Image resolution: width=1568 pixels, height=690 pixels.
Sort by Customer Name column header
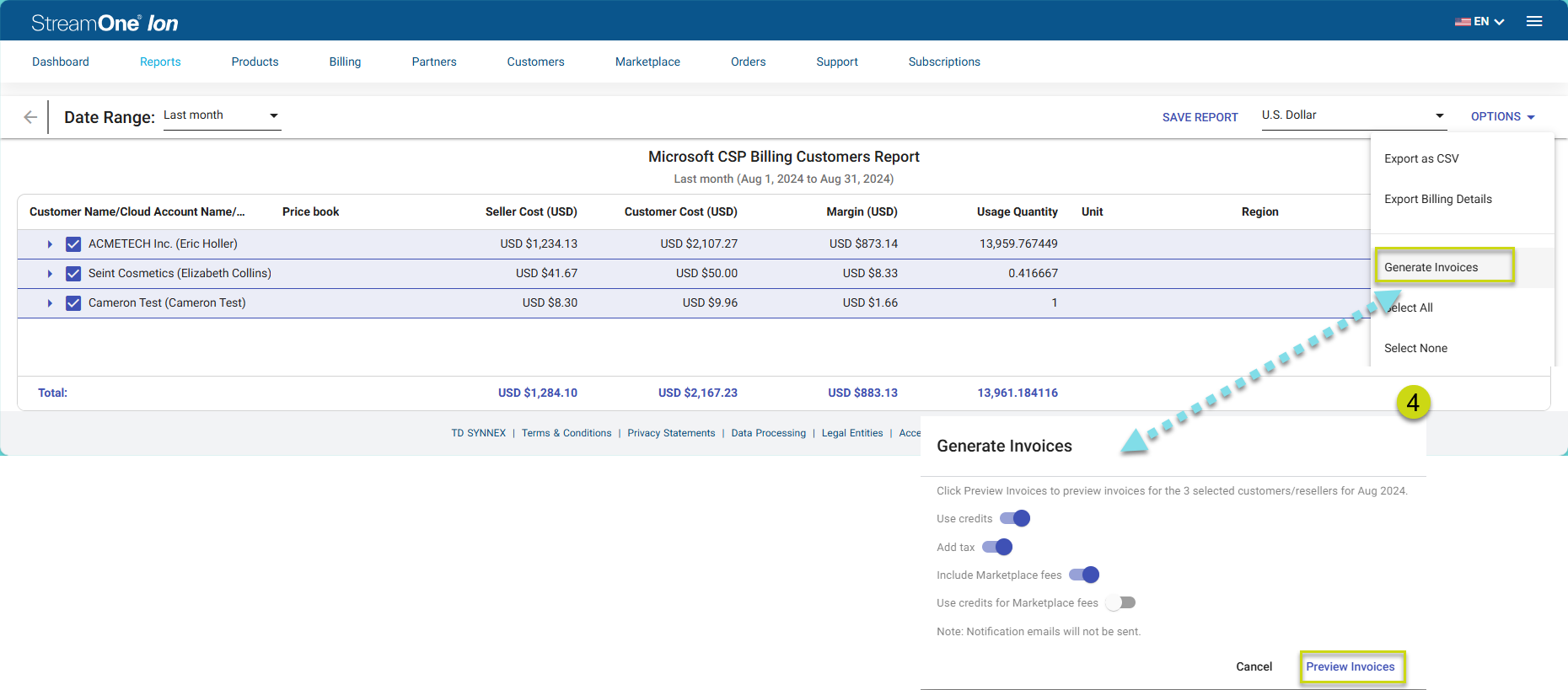(137, 211)
